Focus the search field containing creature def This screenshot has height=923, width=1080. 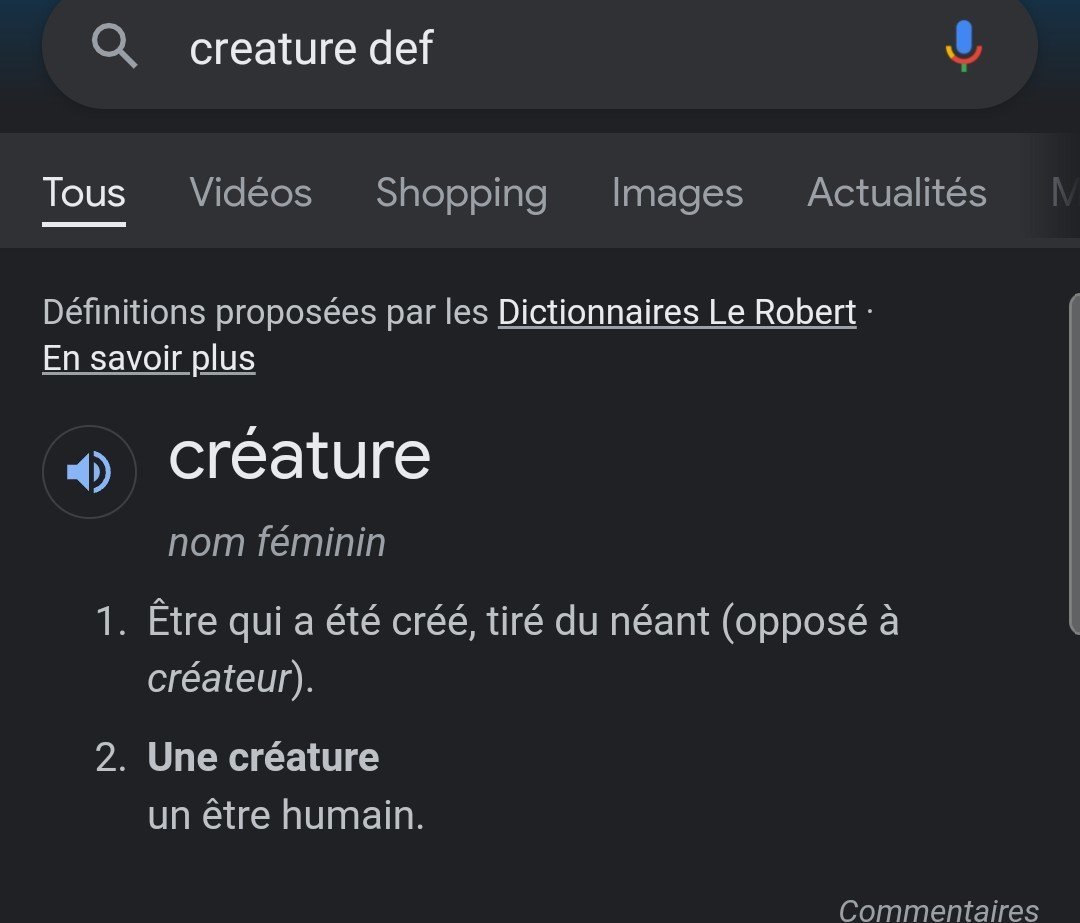pyautogui.click(x=540, y=48)
